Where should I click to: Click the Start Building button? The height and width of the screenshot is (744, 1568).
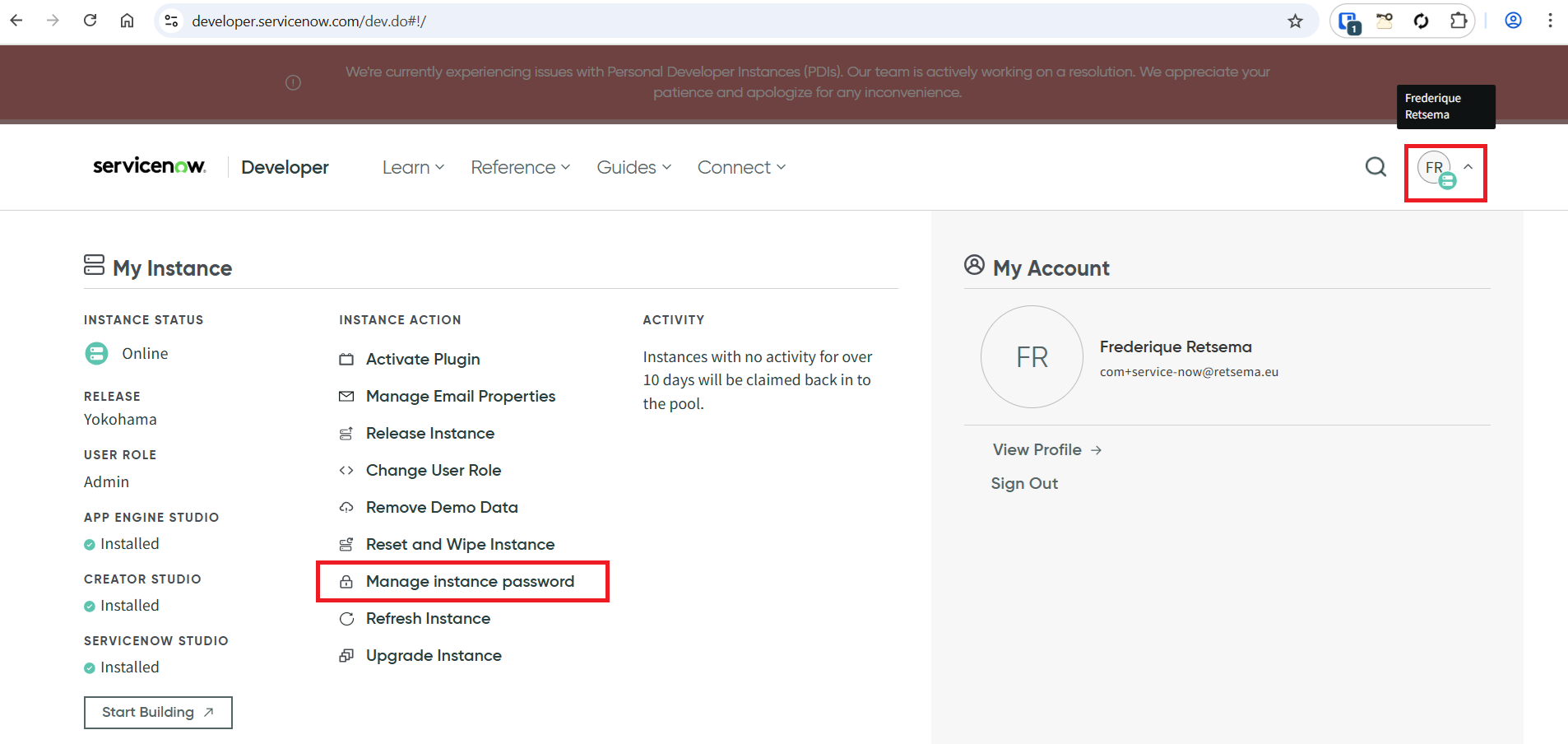coord(158,713)
